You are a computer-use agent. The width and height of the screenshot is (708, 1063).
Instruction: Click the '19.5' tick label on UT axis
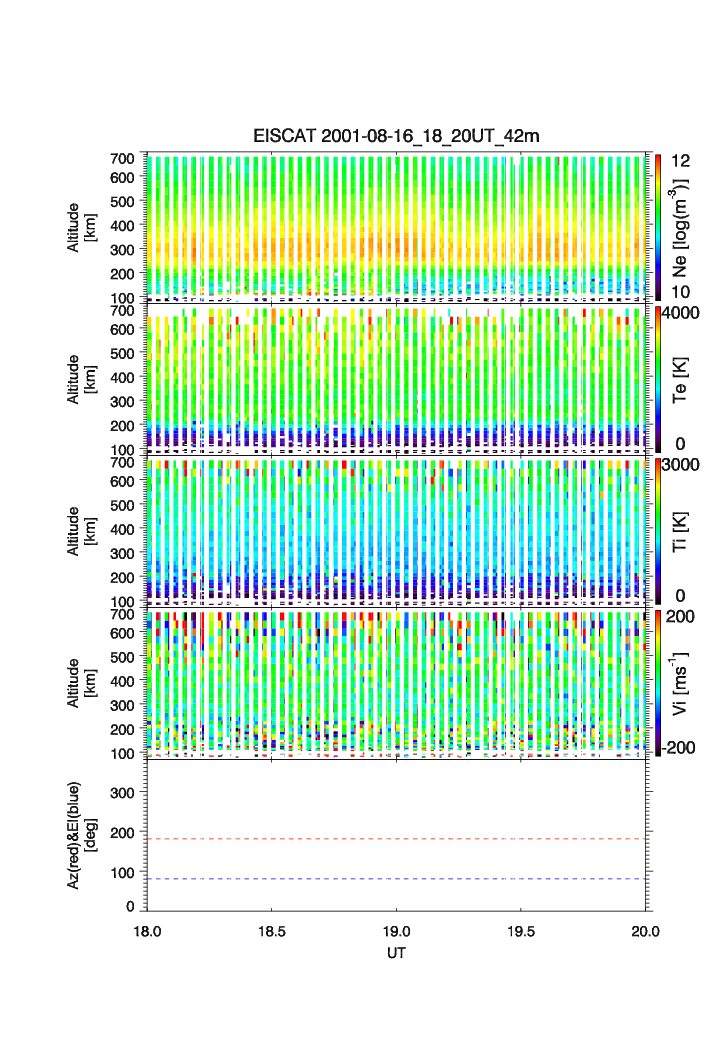[x=521, y=931]
